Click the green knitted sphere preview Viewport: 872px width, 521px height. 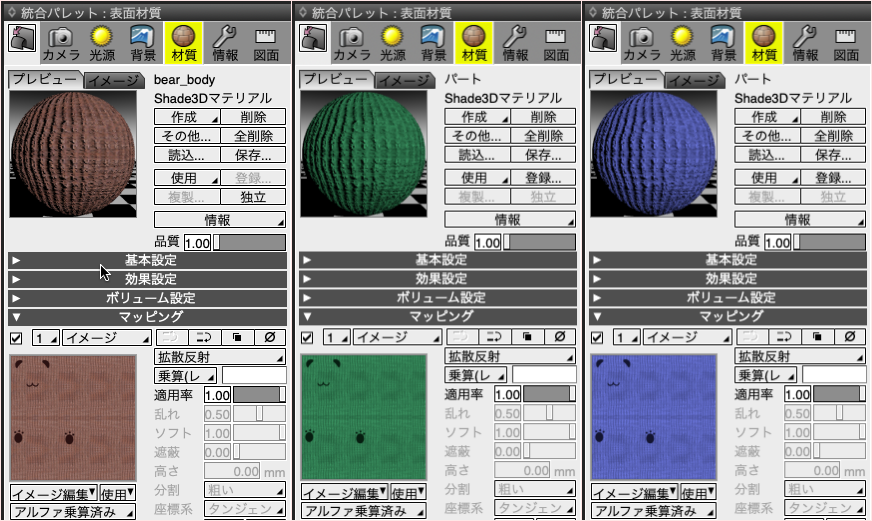[364, 154]
